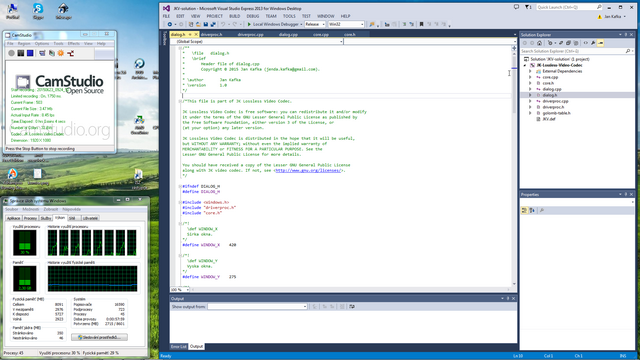Open the gnu.org licenses hyperlink in code
Image resolution: width=640 pixels, height=360 pixels.
click(x=308, y=170)
